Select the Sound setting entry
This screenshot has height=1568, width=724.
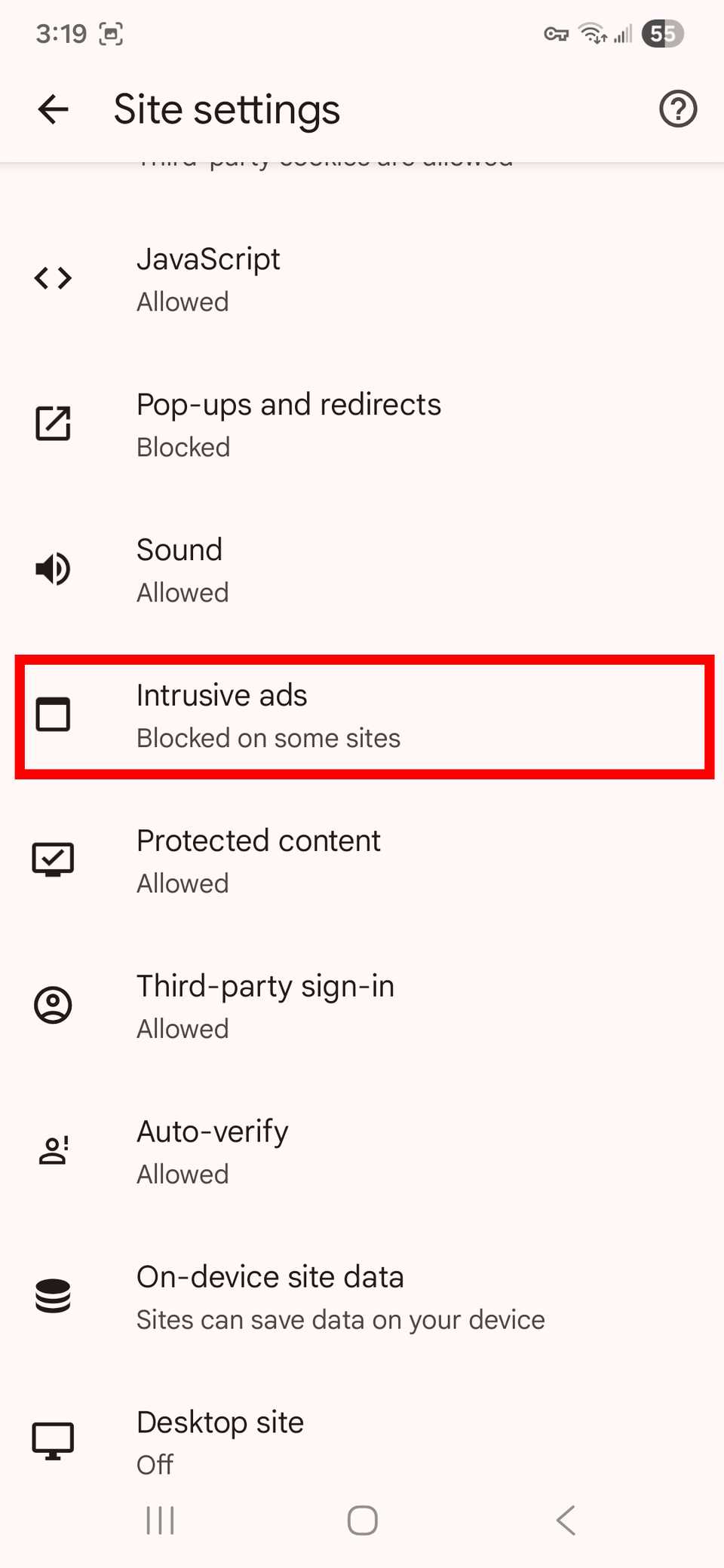362,571
